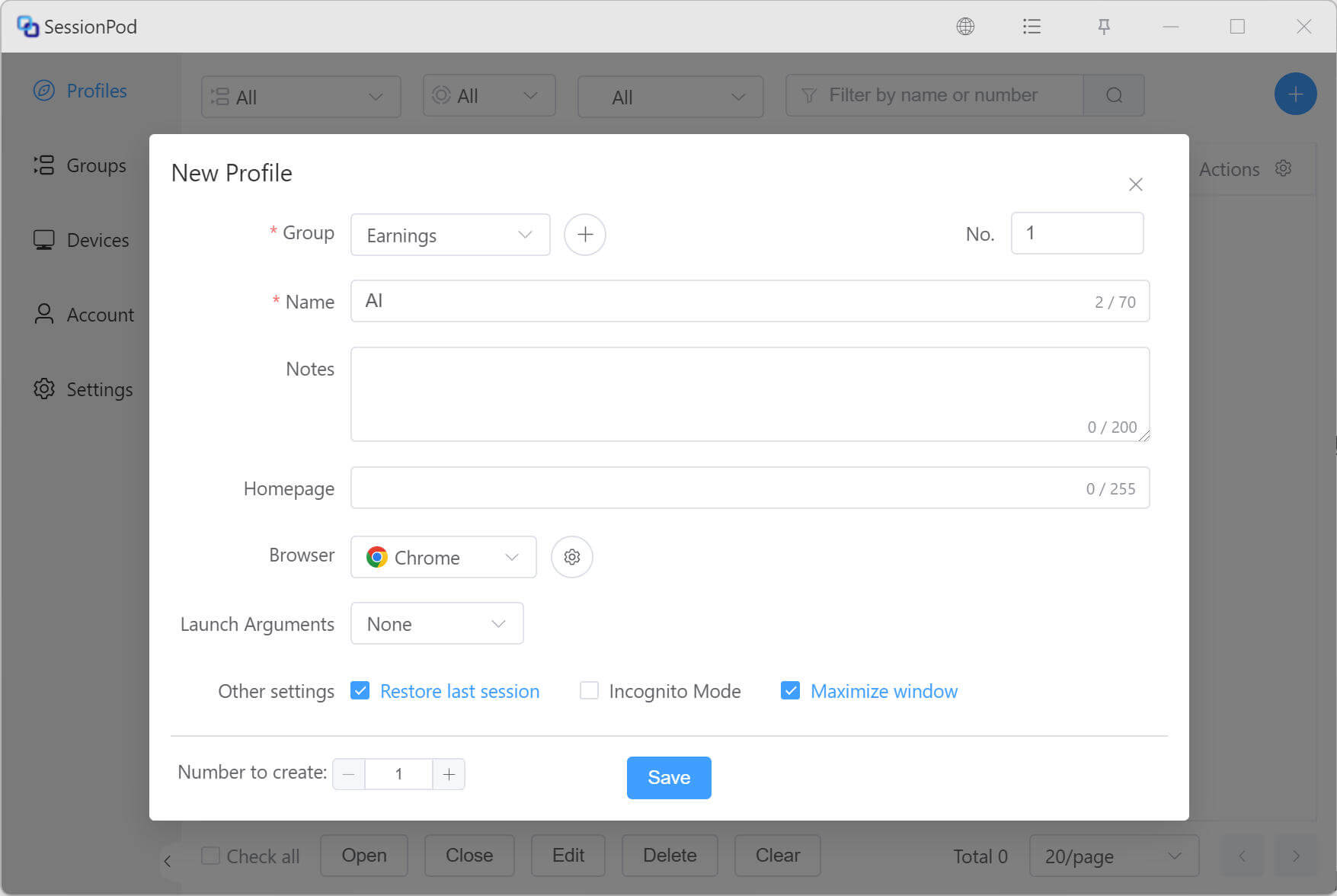Image resolution: width=1337 pixels, height=896 pixels.
Task: Open the group filter All dropdown
Action: tap(301, 97)
